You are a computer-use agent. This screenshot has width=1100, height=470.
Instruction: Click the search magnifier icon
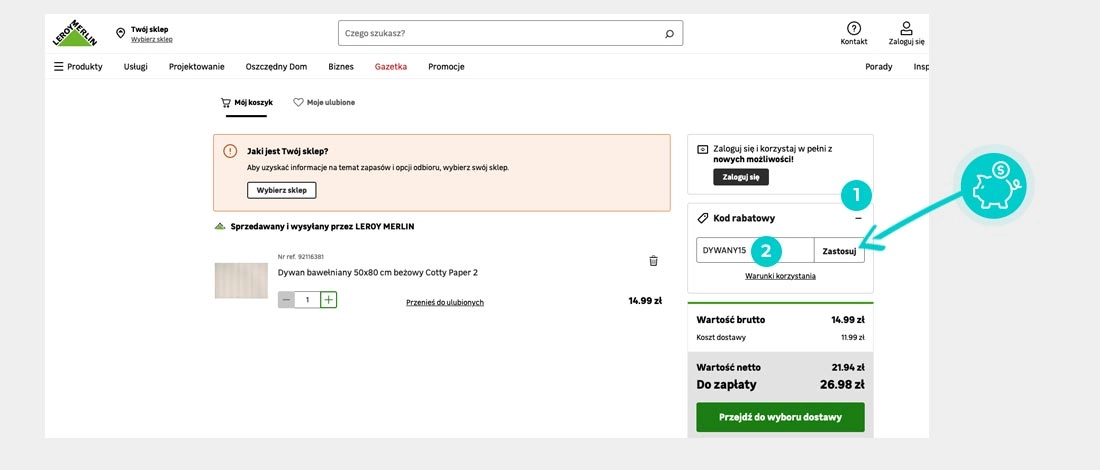(669, 33)
